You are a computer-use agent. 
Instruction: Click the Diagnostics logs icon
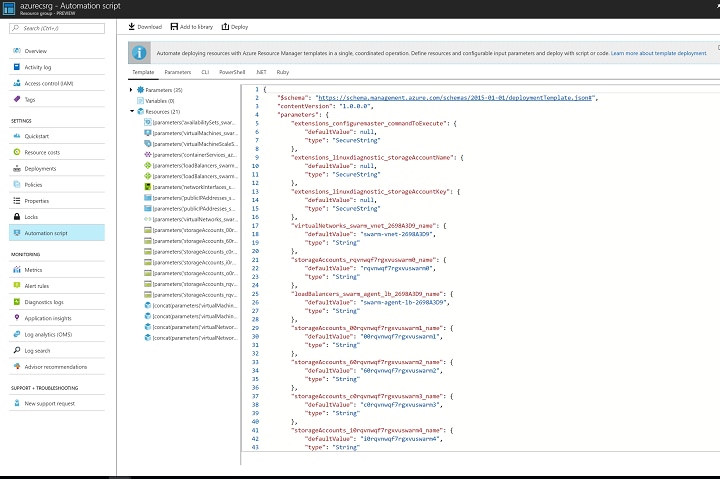click(17, 302)
